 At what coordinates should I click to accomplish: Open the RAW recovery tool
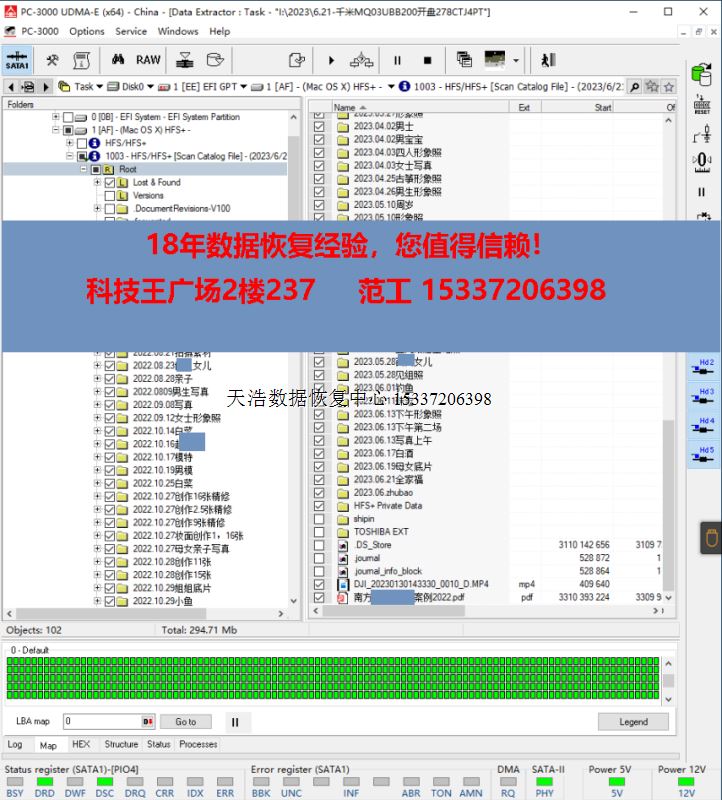148,60
